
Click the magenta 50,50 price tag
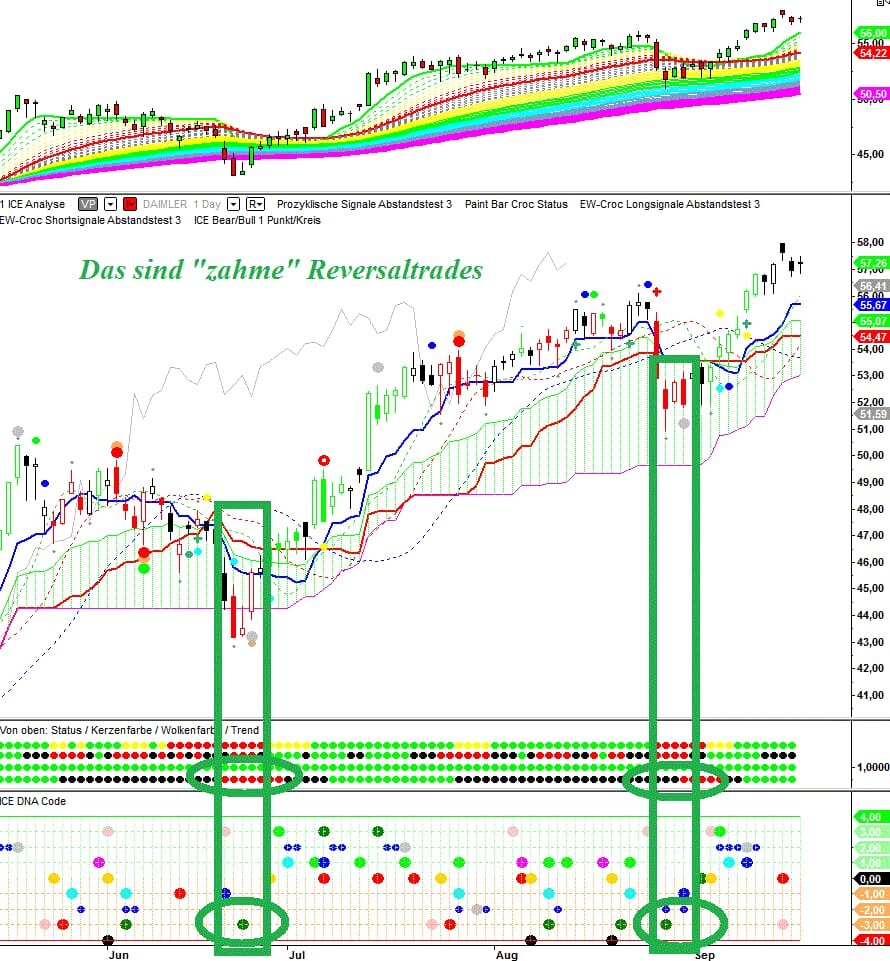click(x=872, y=95)
